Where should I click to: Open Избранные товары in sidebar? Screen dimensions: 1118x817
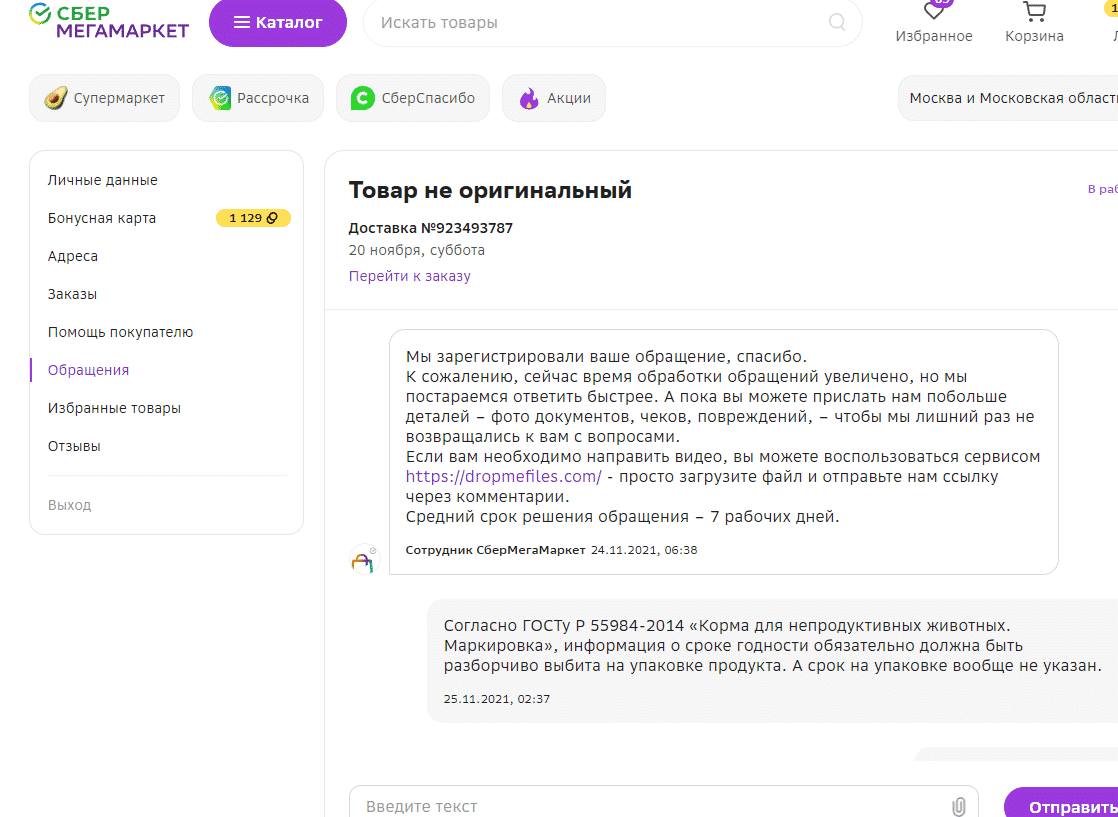[114, 408]
